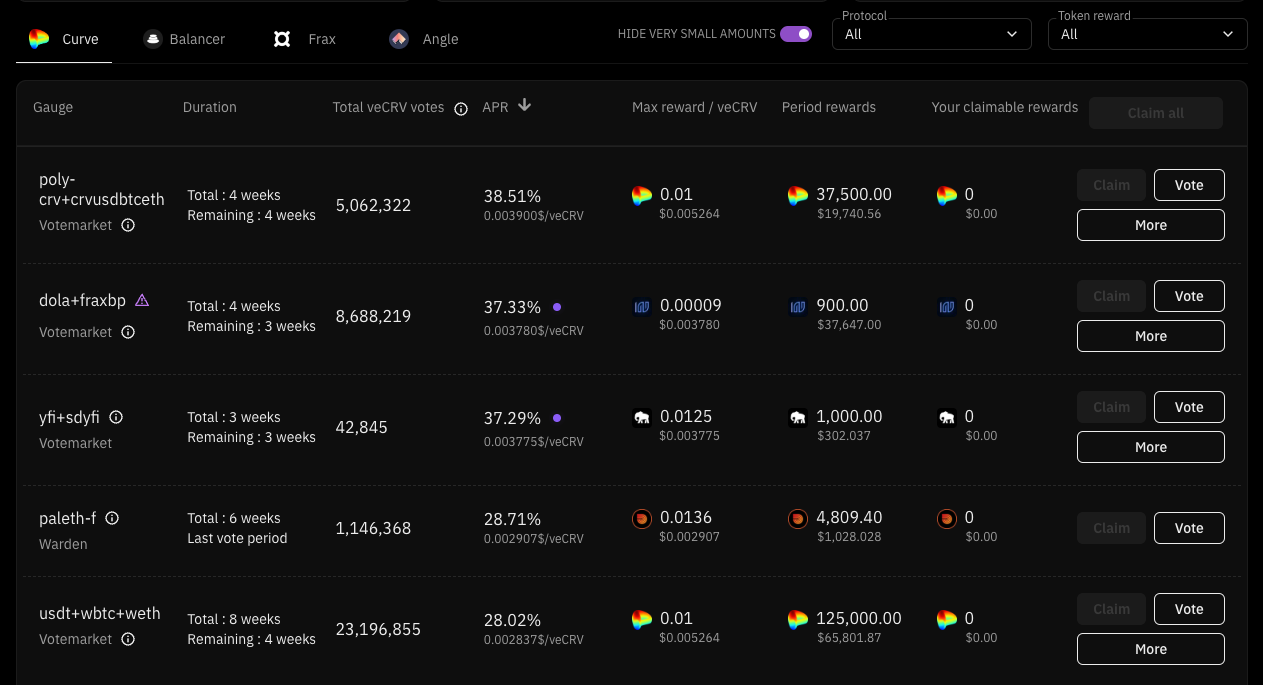Click Claim in dola+fraxbp row
The width and height of the screenshot is (1263, 685).
[1111, 296]
